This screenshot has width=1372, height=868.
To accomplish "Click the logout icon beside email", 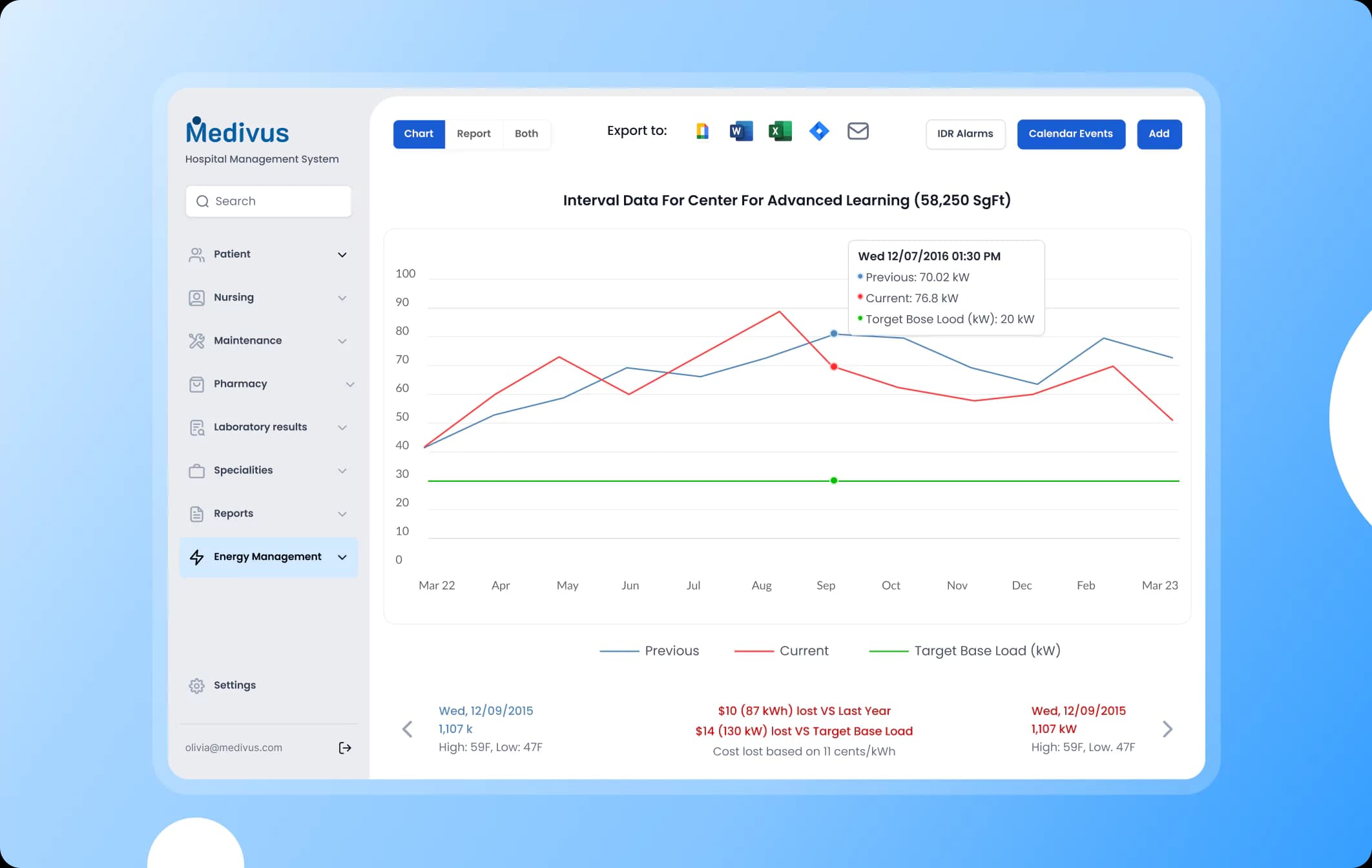I will pyautogui.click(x=345, y=747).
